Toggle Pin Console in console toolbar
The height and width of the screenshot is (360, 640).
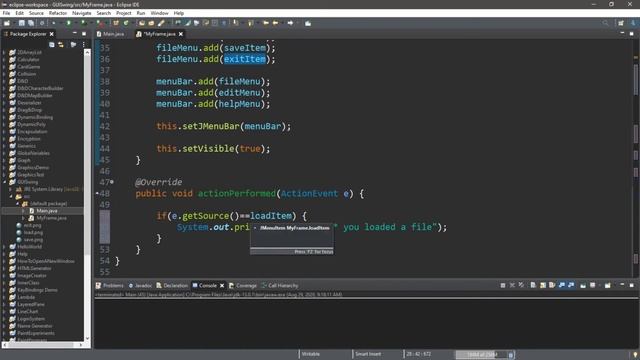coord(583,285)
